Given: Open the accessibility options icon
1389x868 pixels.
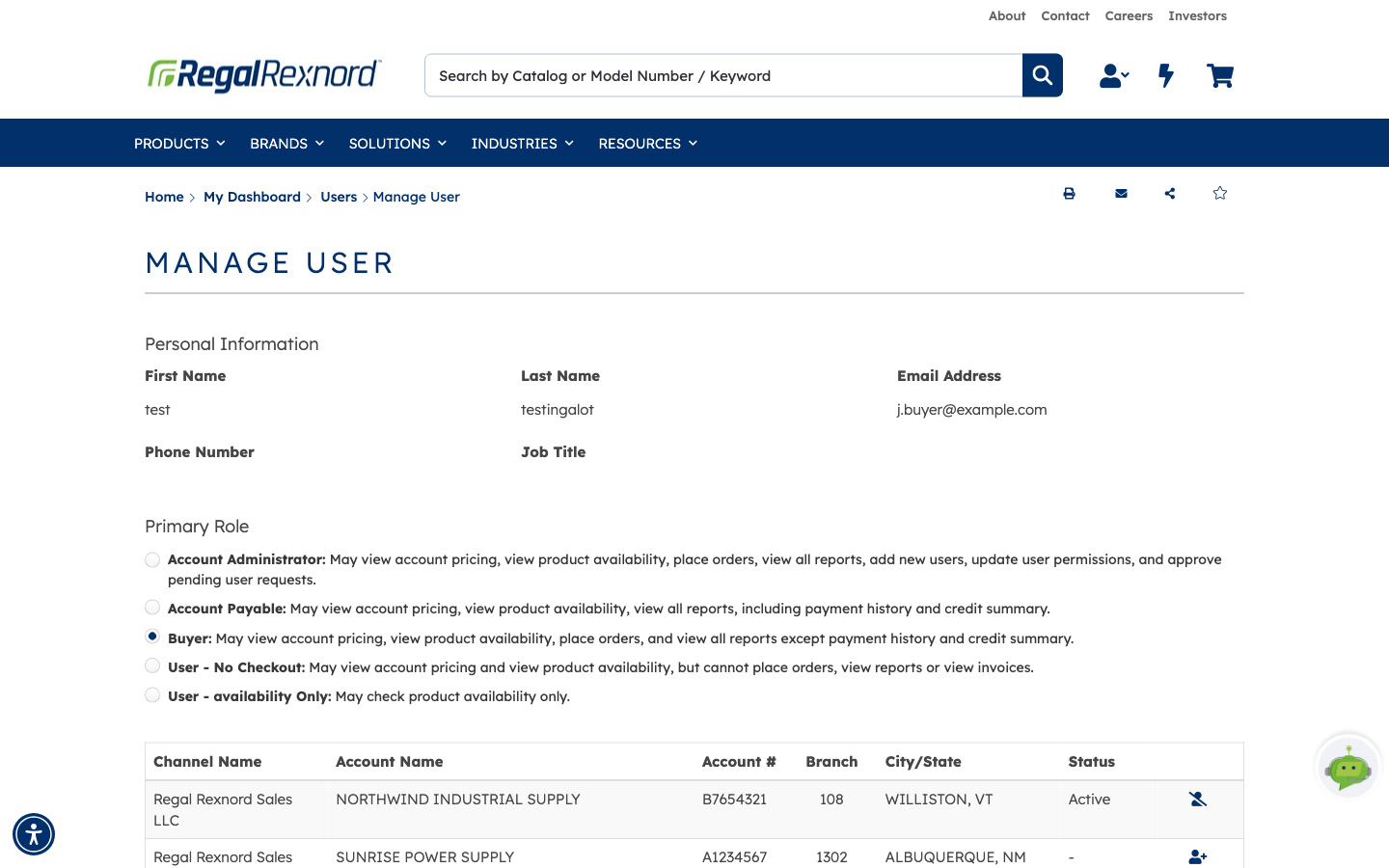Looking at the screenshot, I should [34, 834].
